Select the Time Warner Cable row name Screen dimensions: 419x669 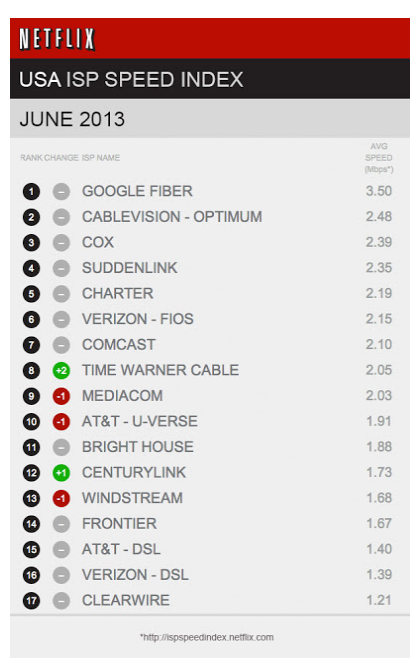[160, 370]
